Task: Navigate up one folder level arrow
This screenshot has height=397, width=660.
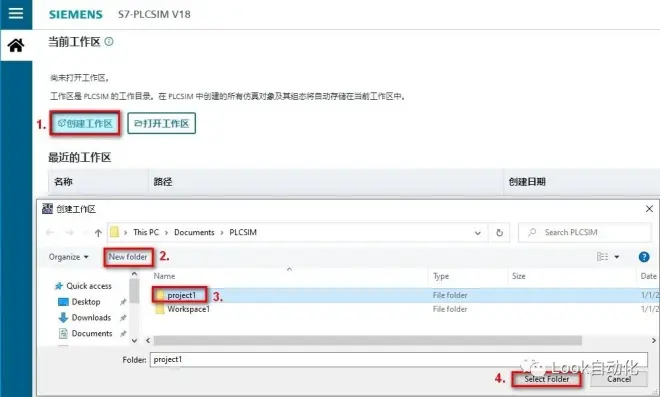Action: (x=98, y=232)
